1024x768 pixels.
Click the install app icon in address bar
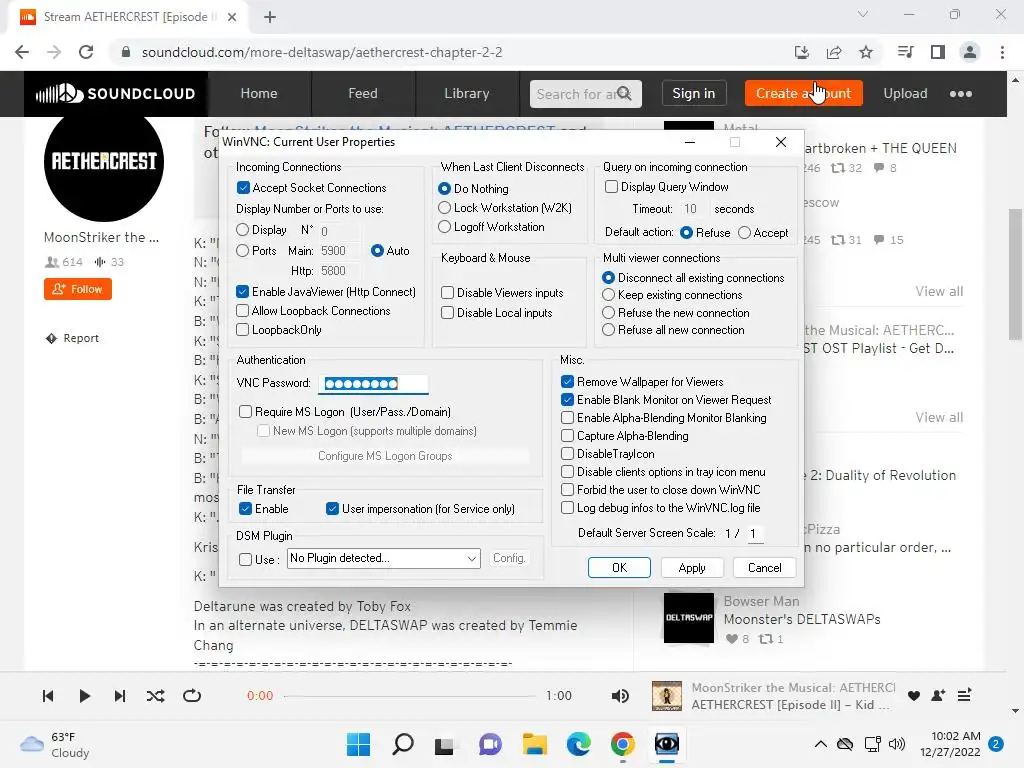[x=802, y=52]
